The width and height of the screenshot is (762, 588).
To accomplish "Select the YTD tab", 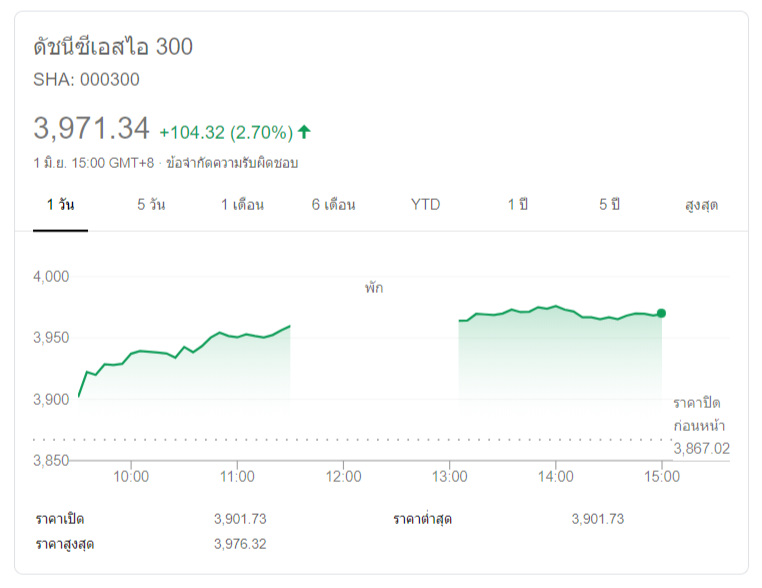I will point(425,205).
